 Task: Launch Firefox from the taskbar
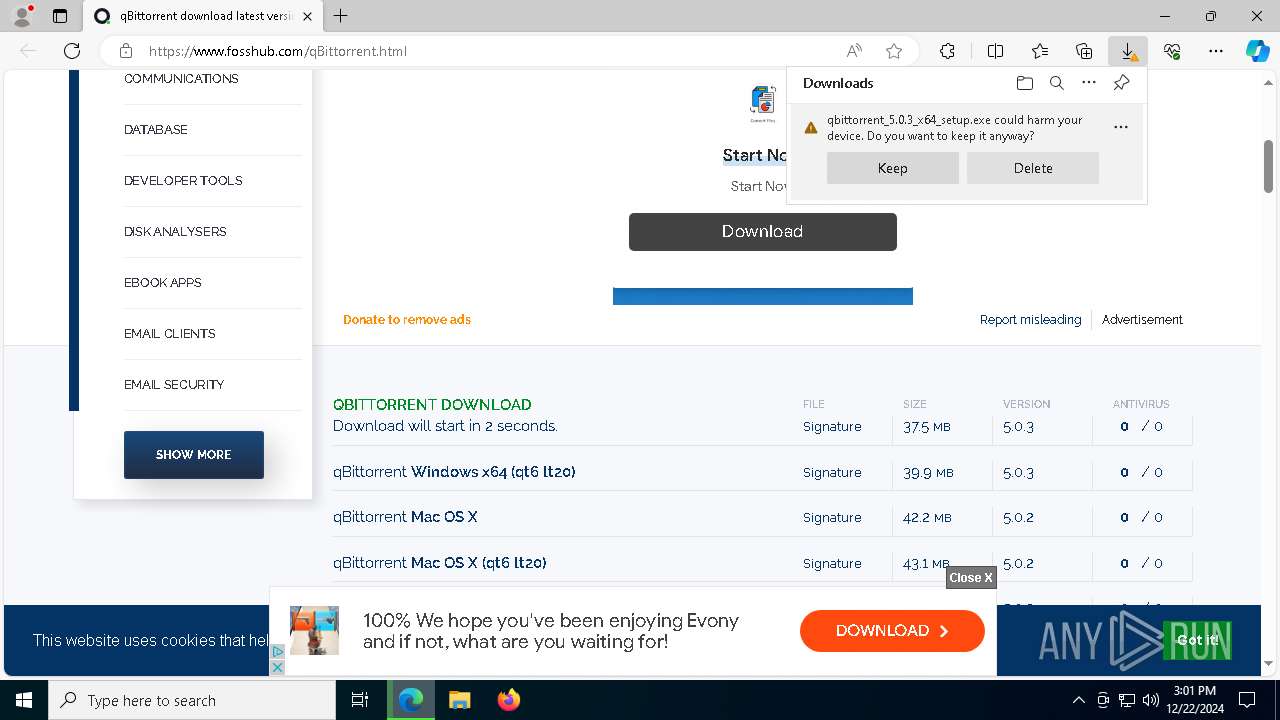pos(508,700)
